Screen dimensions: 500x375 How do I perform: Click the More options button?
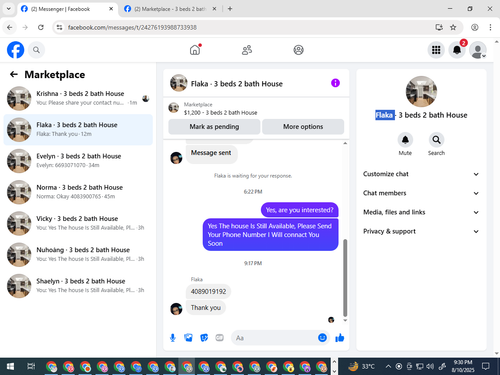pyautogui.click(x=303, y=127)
